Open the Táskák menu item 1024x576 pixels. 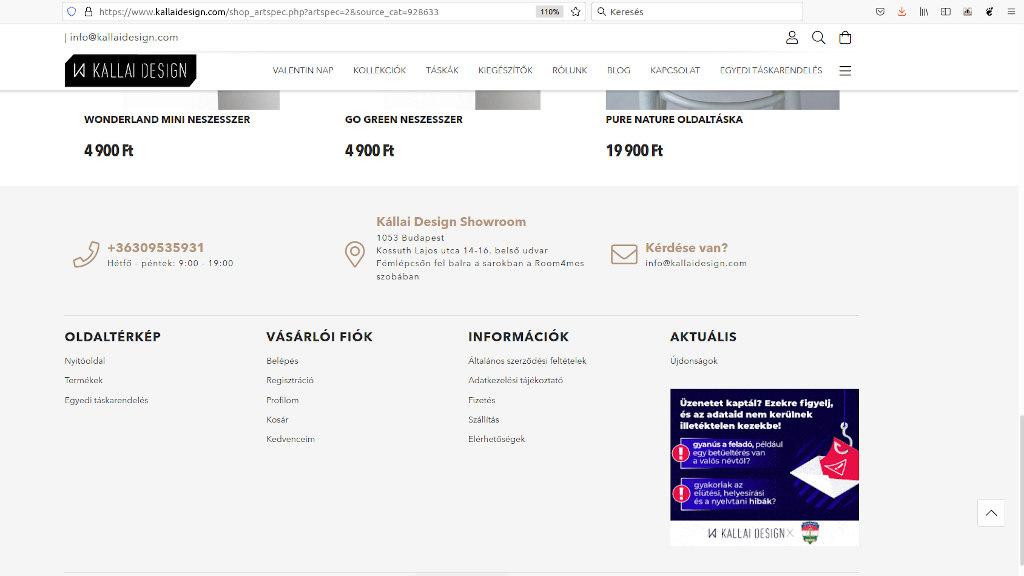coord(442,71)
